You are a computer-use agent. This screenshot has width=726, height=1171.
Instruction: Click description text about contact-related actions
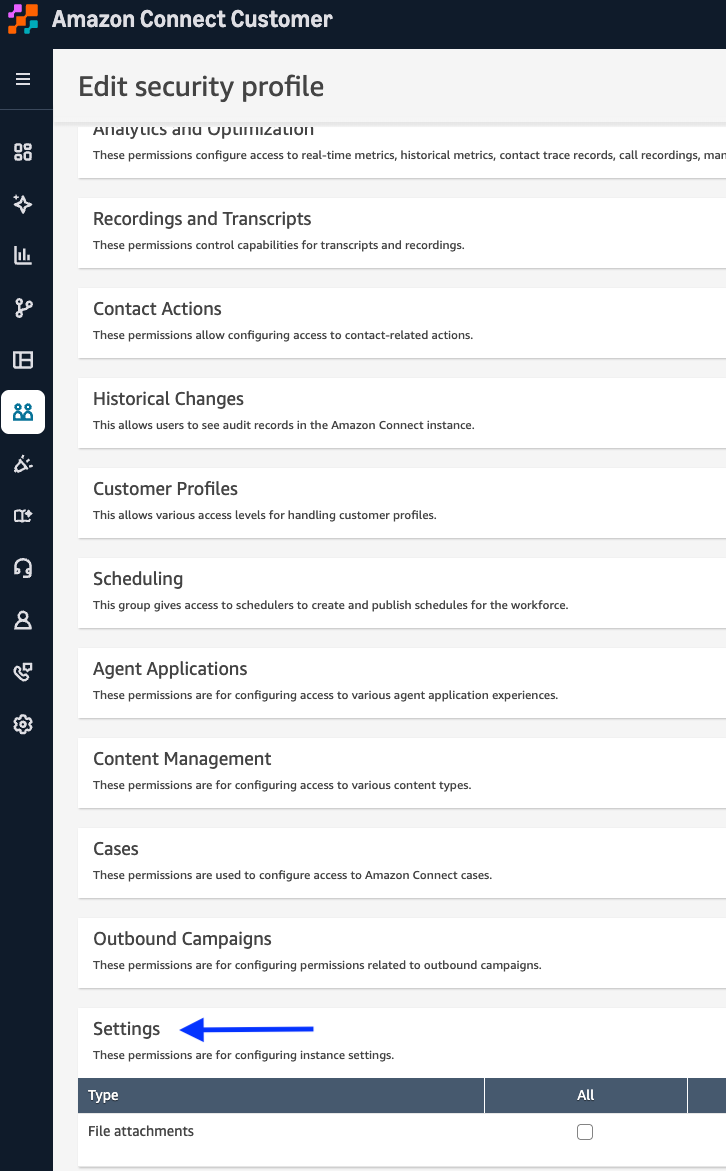click(x=282, y=335)
